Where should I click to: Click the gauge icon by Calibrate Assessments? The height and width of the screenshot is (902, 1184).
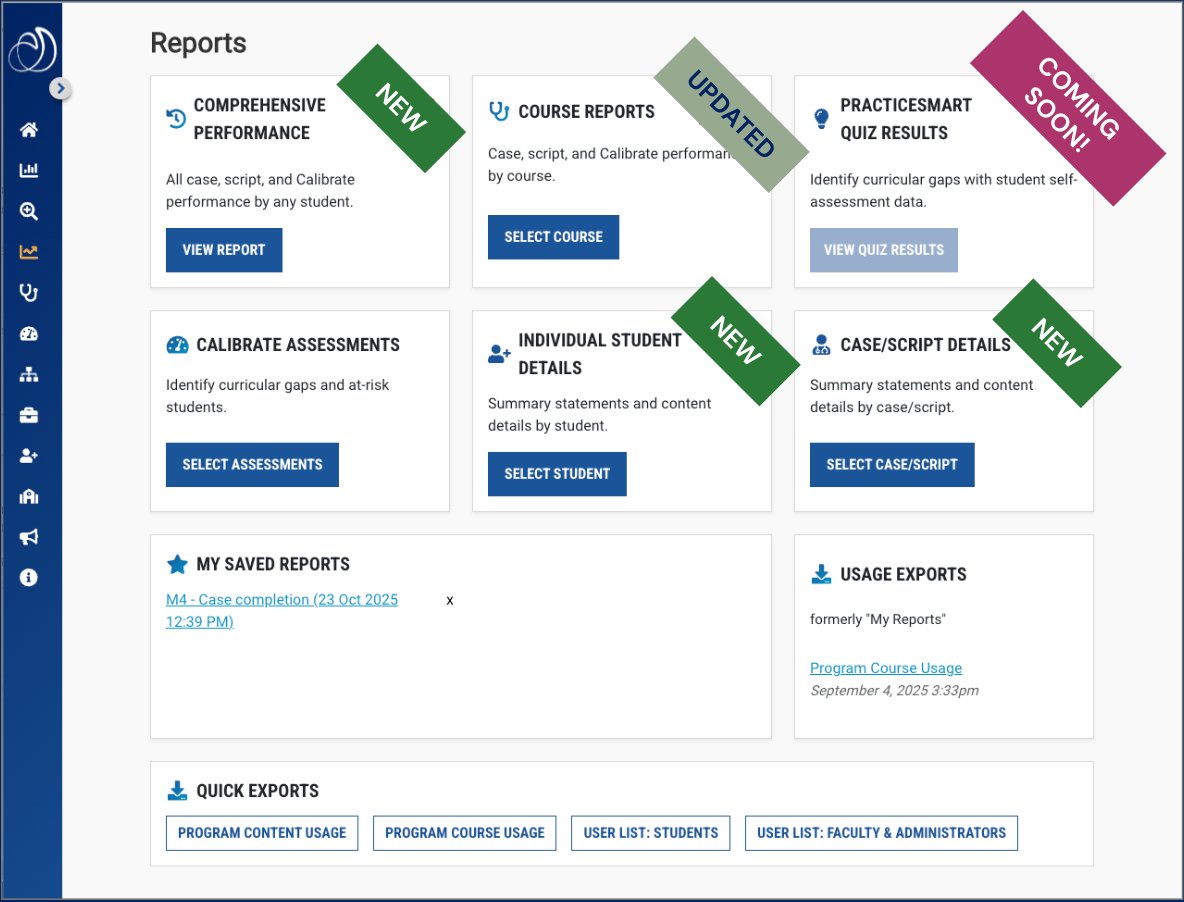pyautogui.click(x=177, y=345)
